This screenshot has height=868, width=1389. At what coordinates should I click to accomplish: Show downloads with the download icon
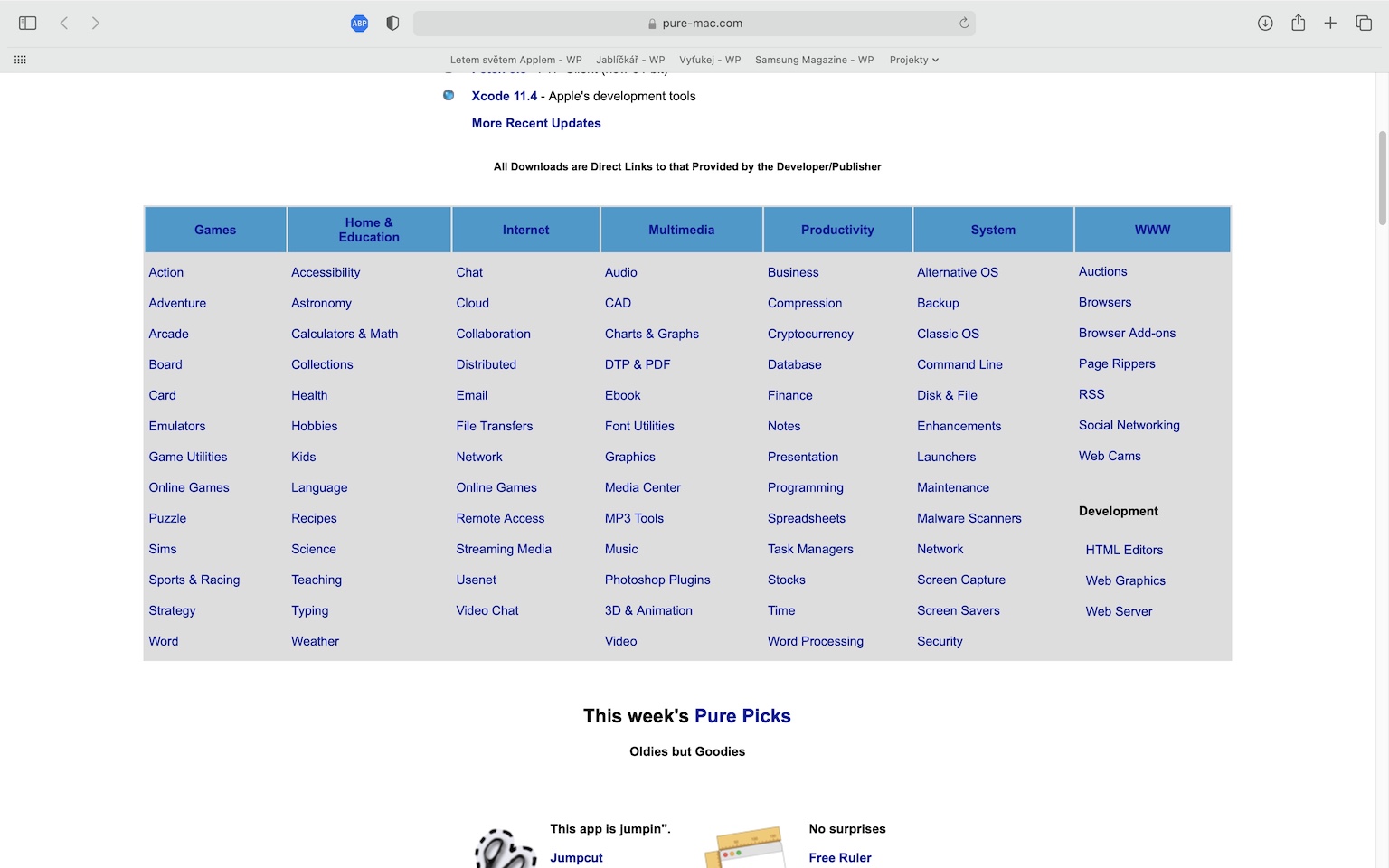point(1265,24)
